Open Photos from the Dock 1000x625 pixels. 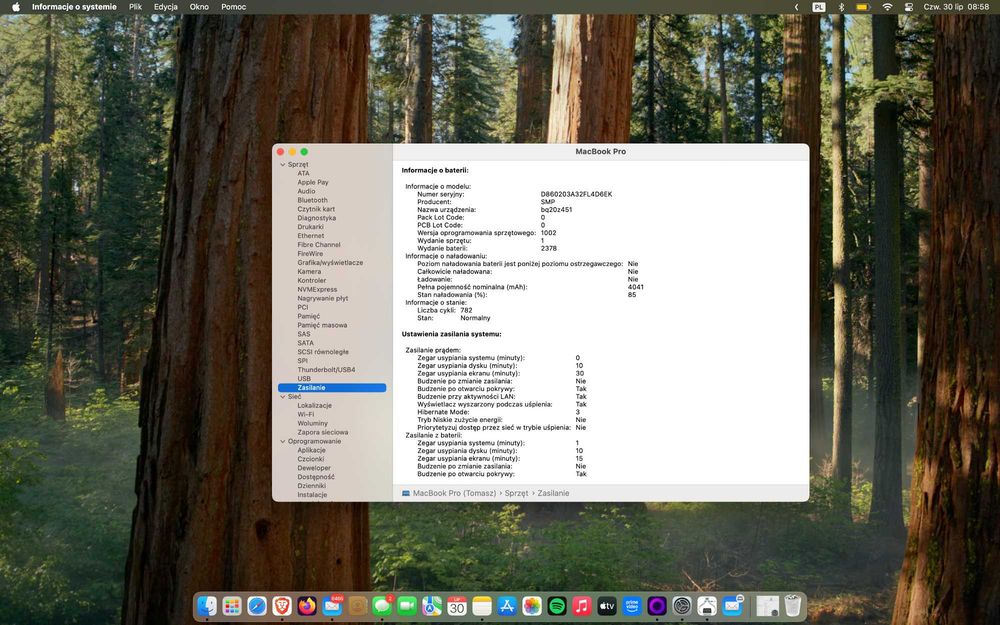point(532,606)
